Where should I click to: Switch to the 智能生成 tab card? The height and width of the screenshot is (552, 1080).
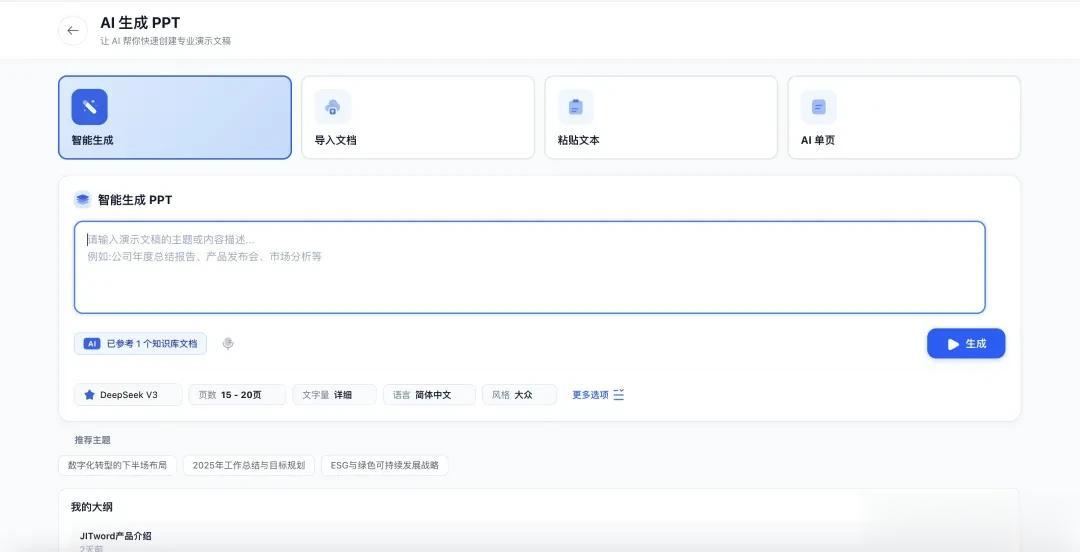[x=175, y=117]
